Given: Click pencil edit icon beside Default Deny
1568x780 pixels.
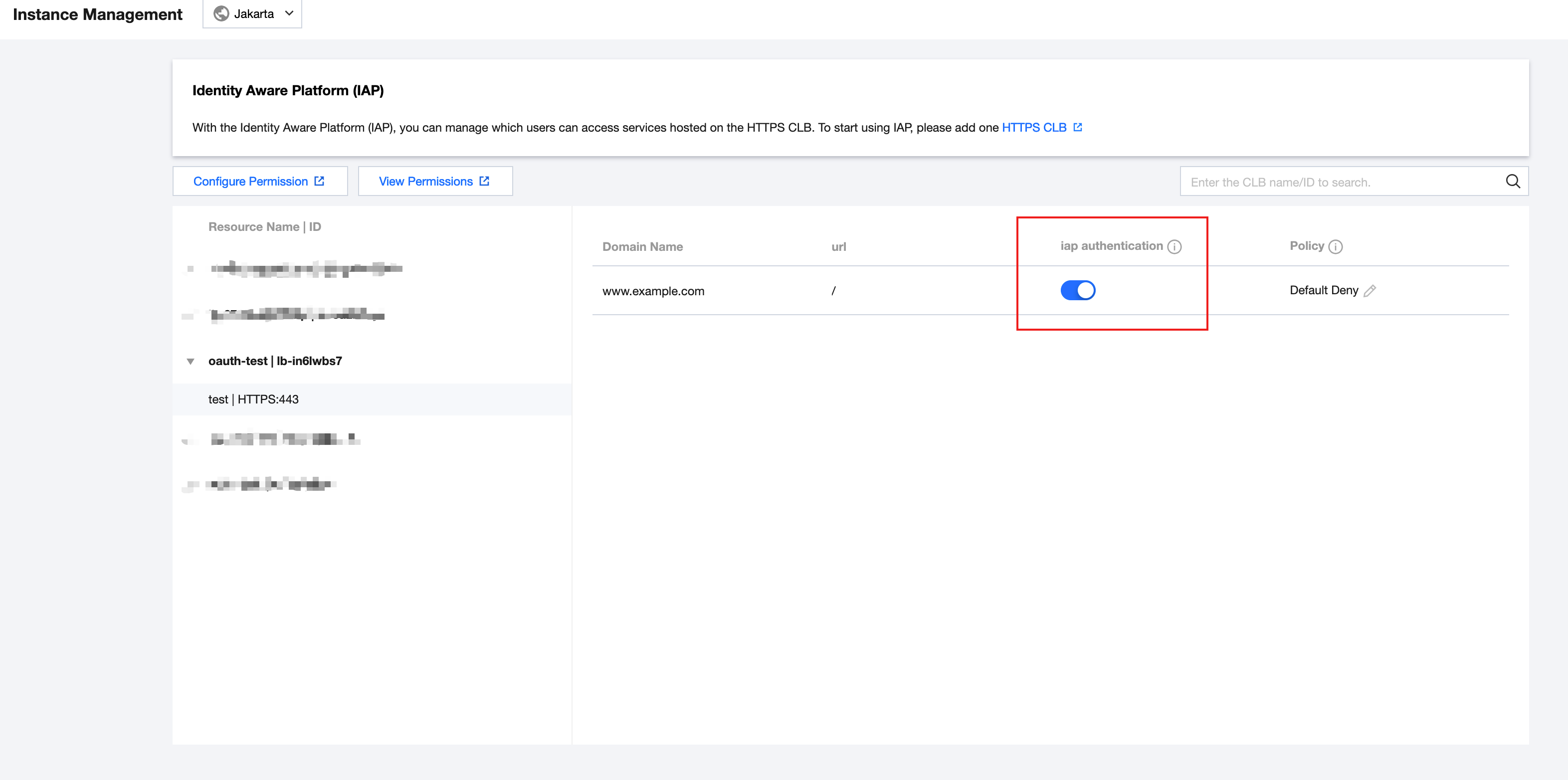Looking at the screenshot, I should 1370,291.
